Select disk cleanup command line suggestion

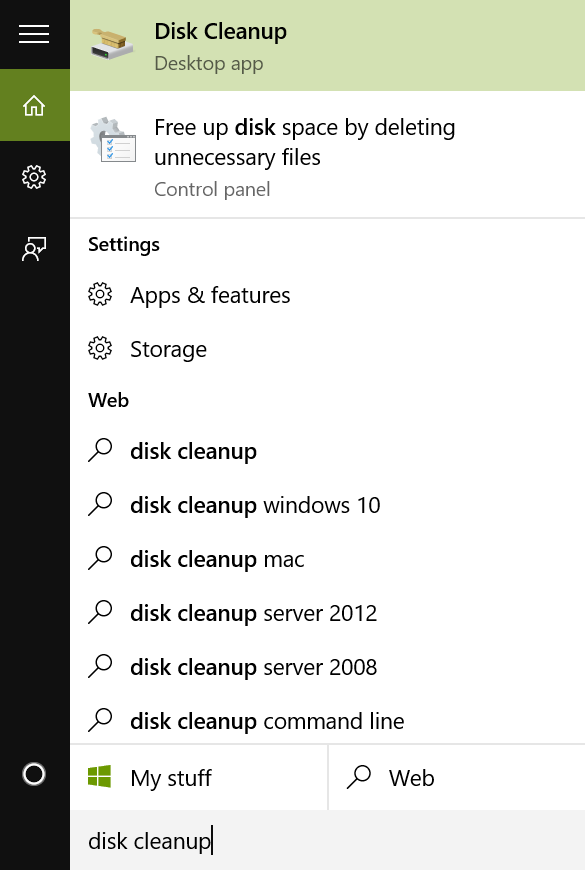(327, 721)
